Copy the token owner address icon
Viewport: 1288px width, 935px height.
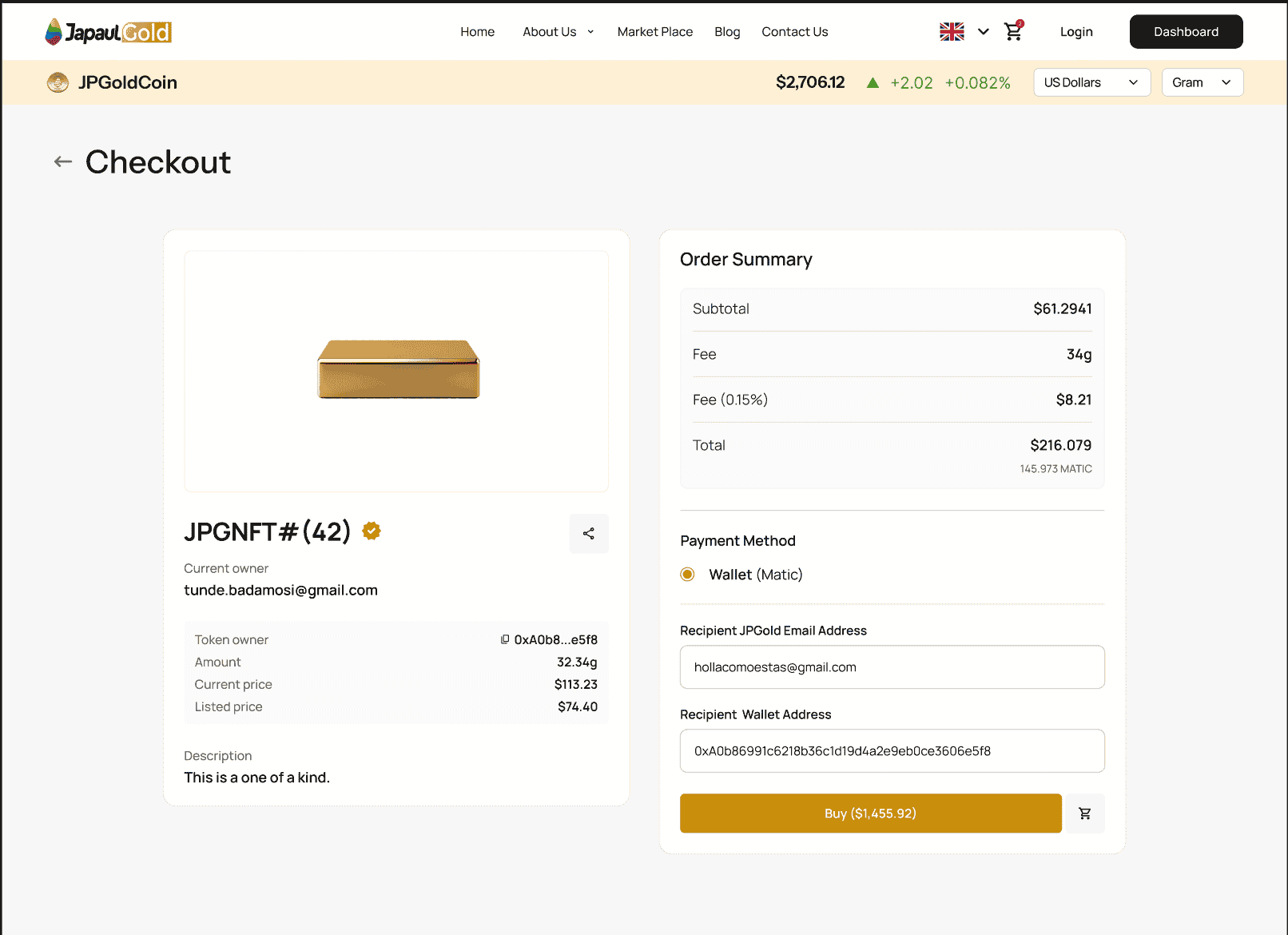click(505, 639)
